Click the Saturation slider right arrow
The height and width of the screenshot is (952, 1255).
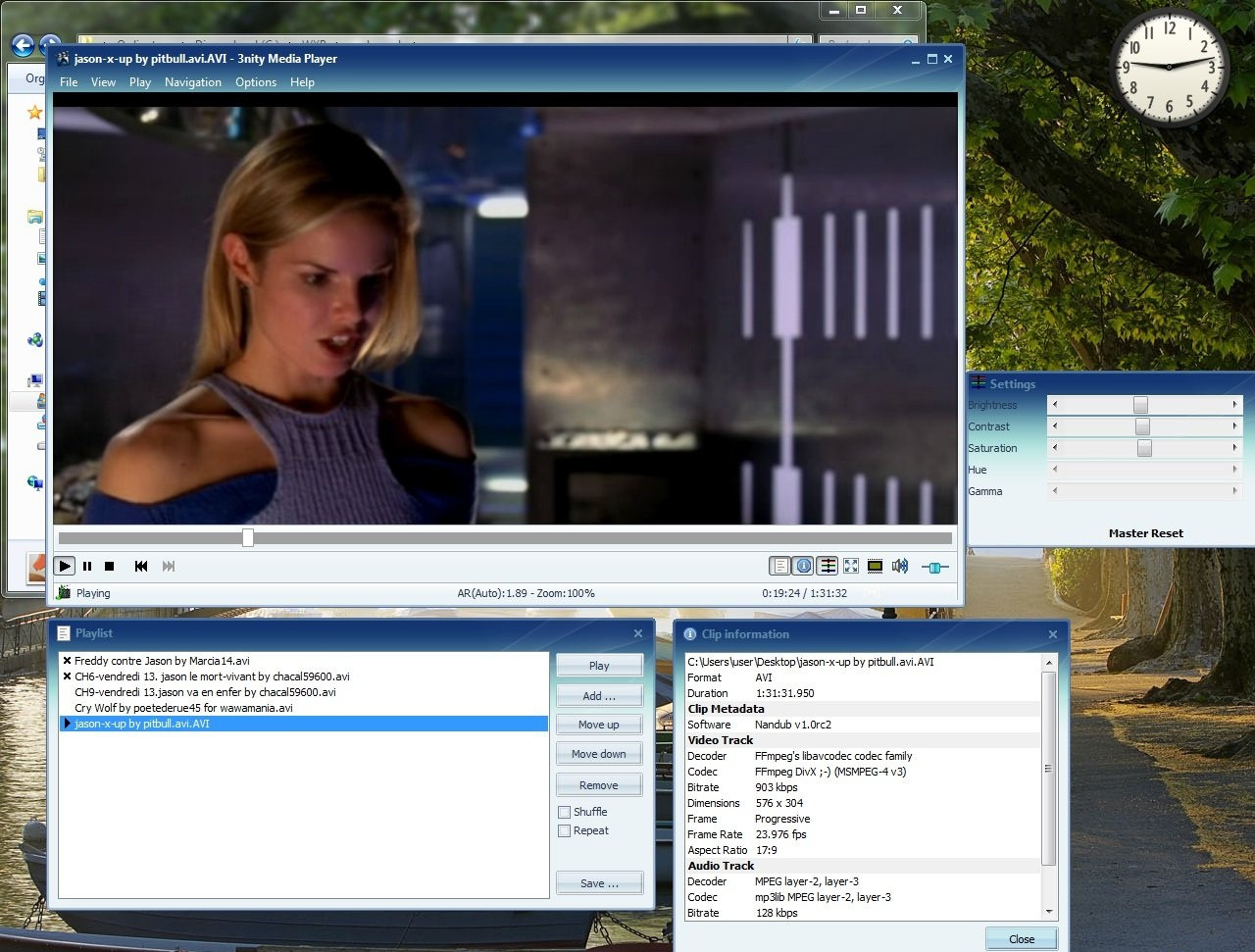pos(1235,447)
